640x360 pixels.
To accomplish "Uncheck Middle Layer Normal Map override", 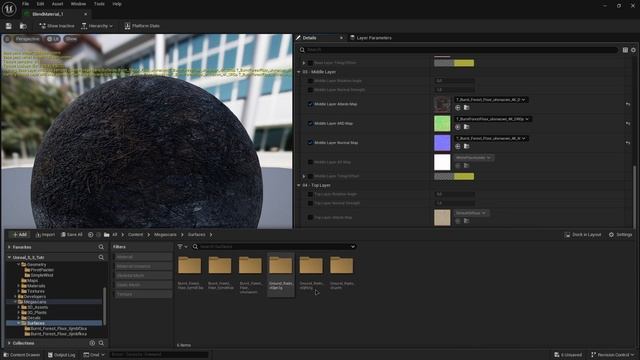I will pos(310,143).
